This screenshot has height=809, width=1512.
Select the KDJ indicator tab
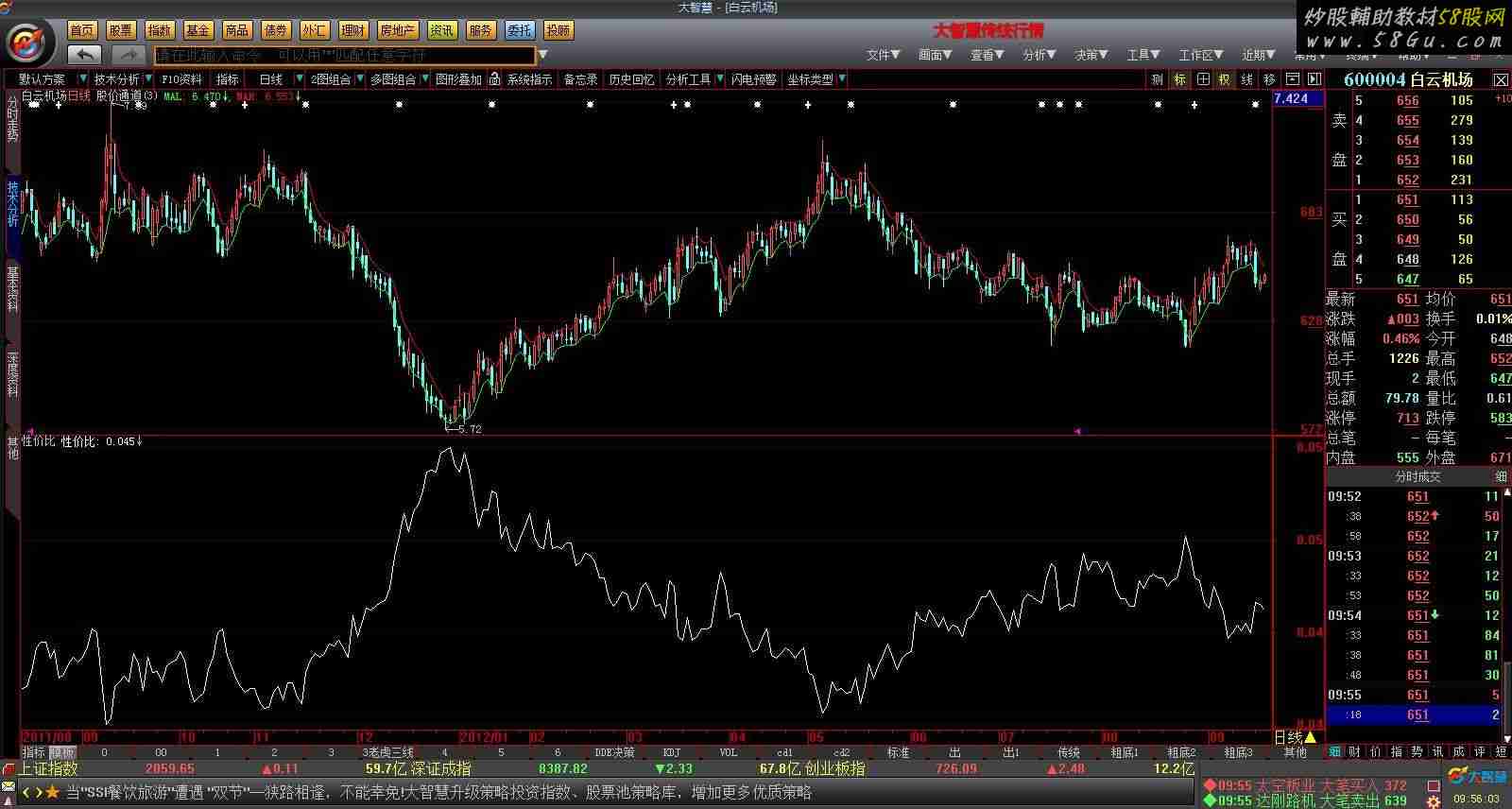click(672, 752)
